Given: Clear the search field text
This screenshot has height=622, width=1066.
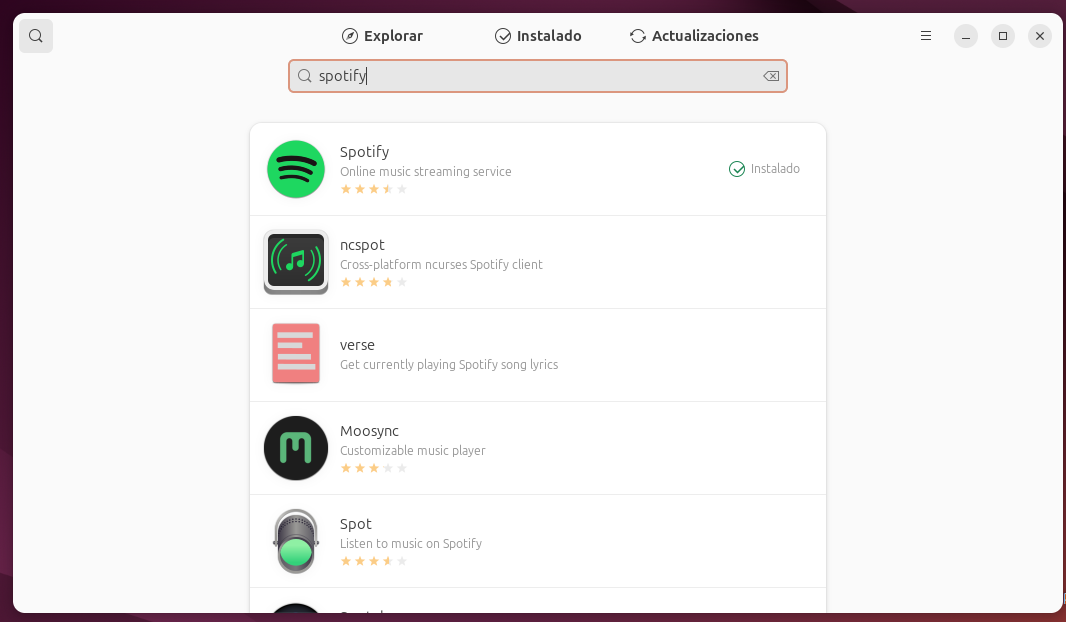Looking at the screenshot, I should (771, 76).
